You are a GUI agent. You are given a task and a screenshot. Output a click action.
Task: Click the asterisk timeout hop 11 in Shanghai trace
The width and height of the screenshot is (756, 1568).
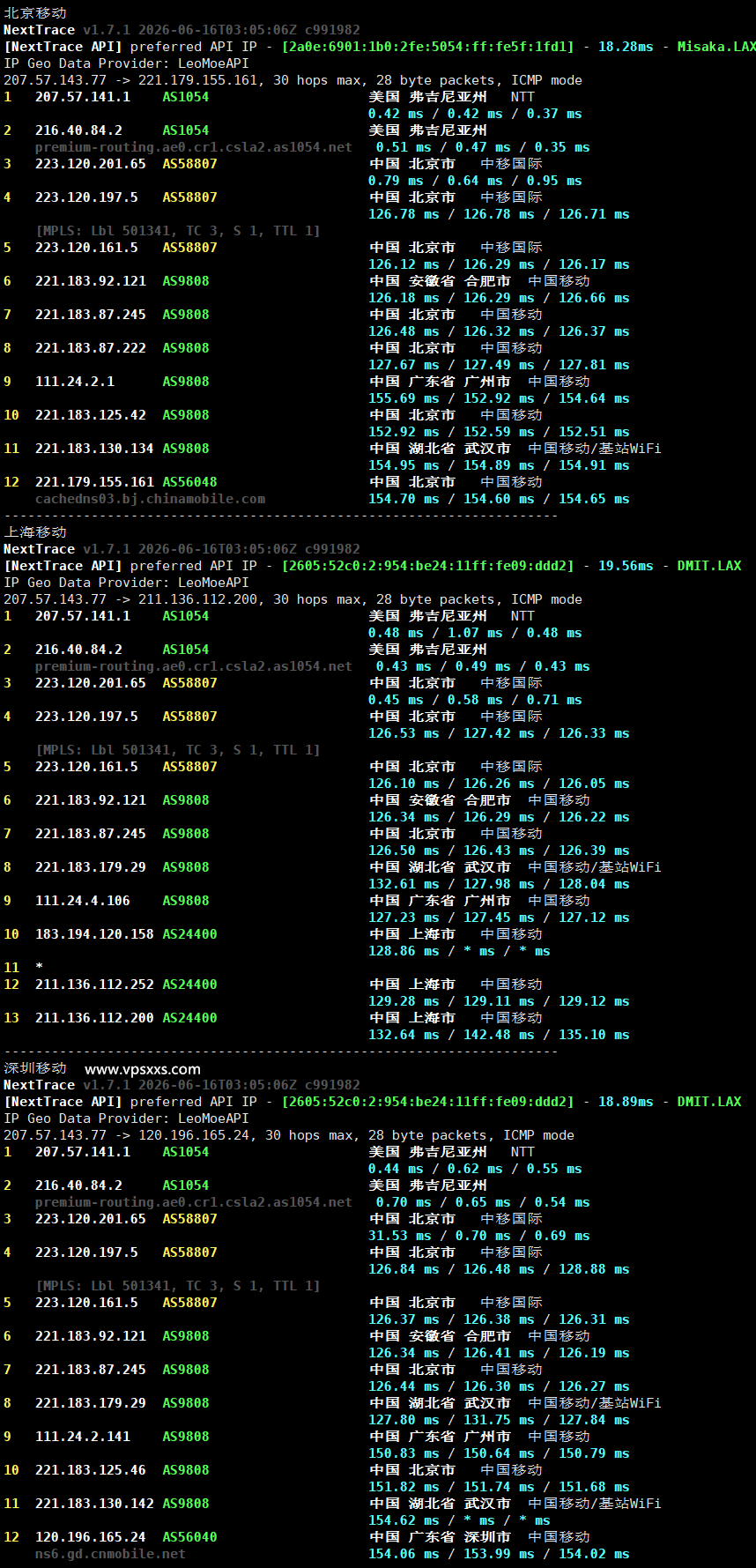[x=39, y=968]
